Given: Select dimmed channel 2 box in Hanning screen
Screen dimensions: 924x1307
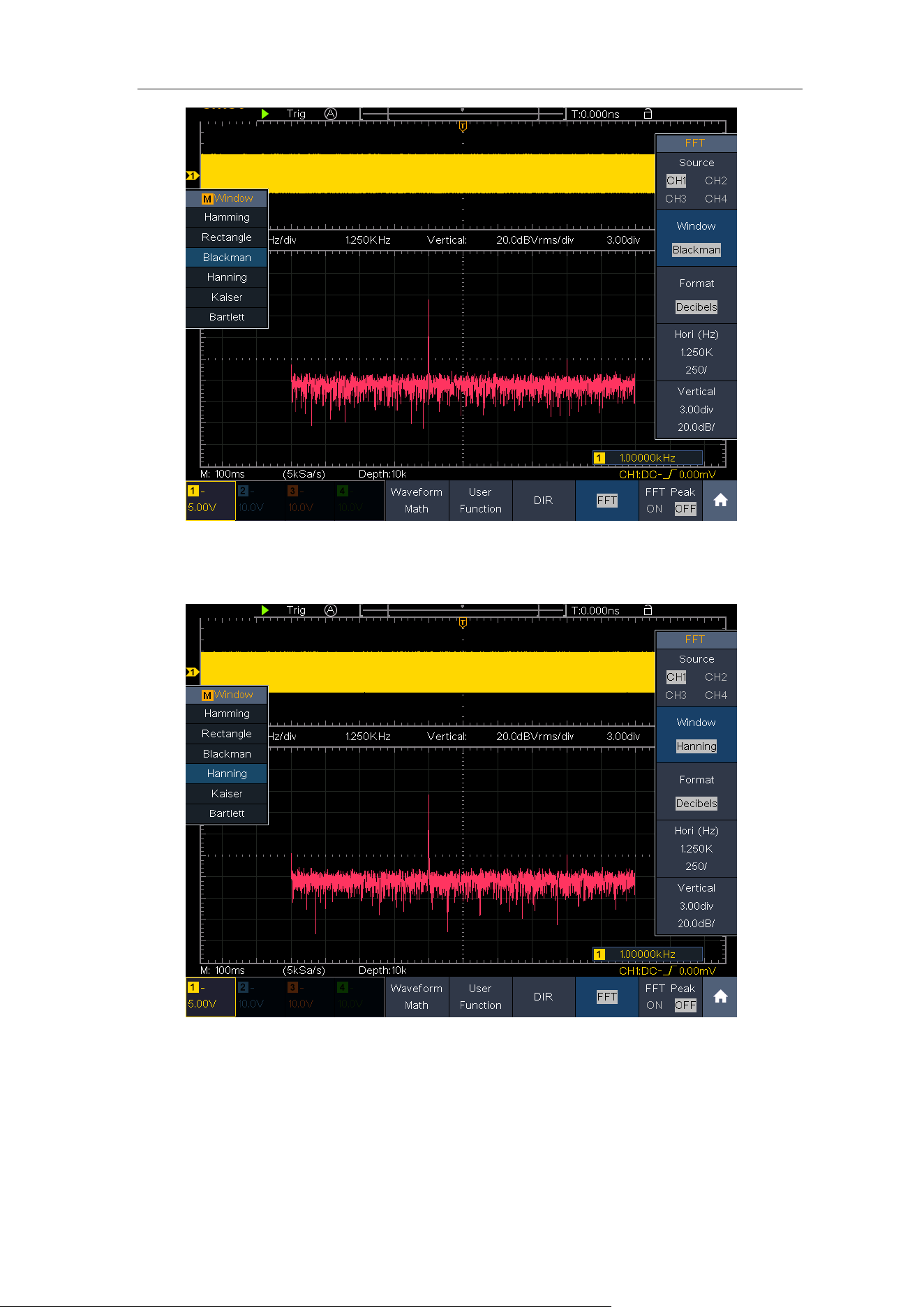Looking at the screenshot, I should pyautogui.click(x=260, y=997).
